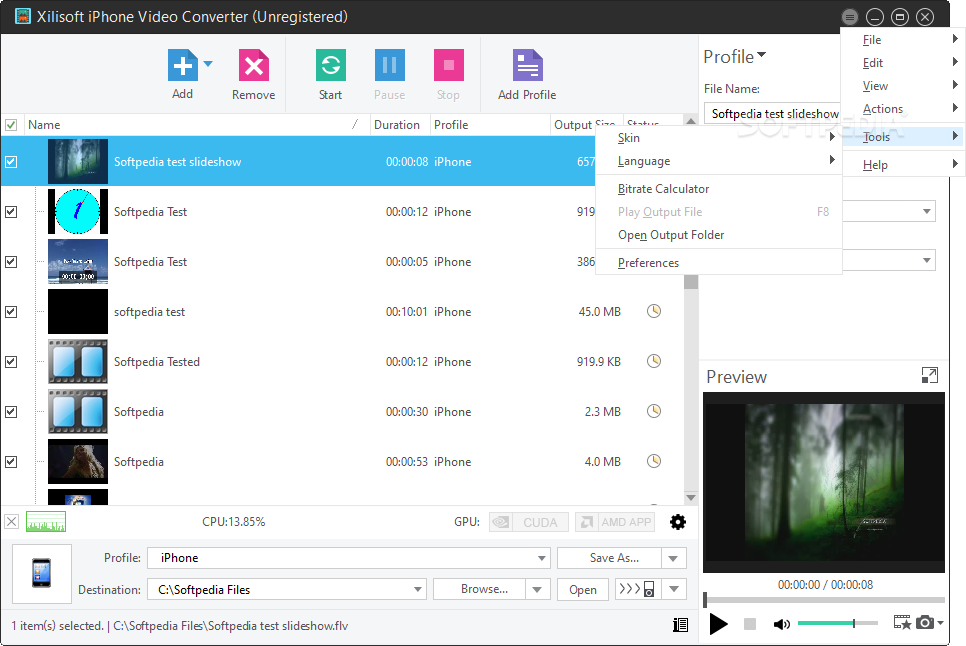Choose Open Output Folder

click(x=718, y=235)
